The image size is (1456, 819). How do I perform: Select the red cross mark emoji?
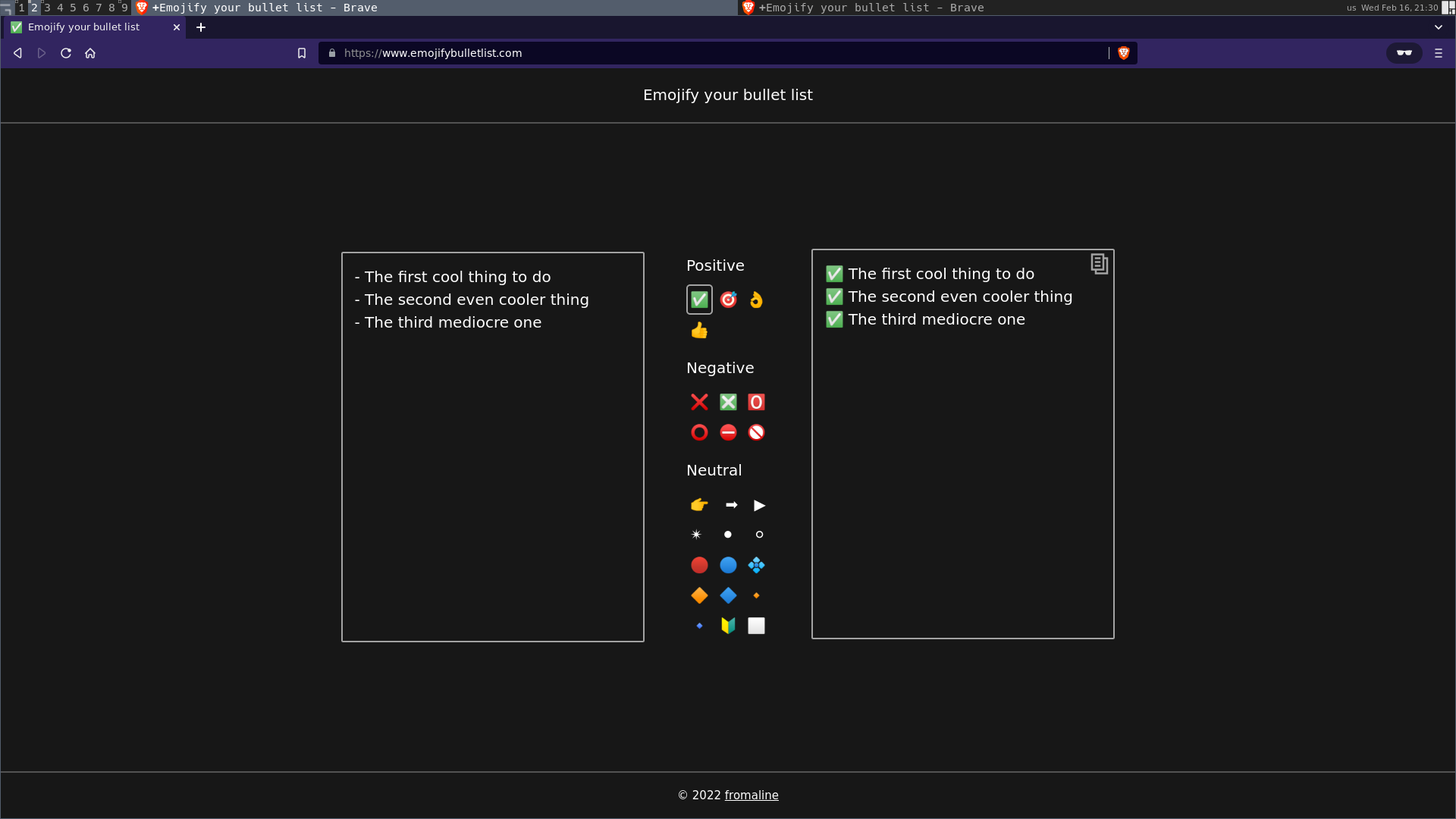click(699, 402)
